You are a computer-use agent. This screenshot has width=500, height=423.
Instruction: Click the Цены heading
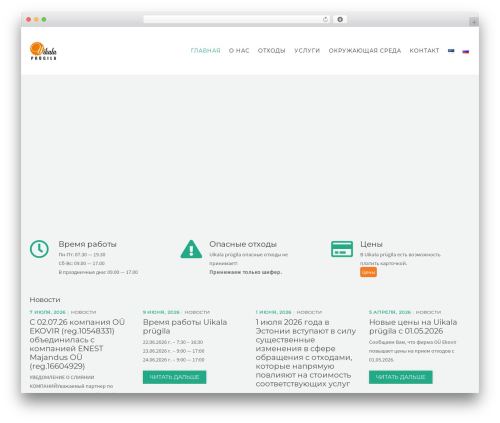pos(371,244)
